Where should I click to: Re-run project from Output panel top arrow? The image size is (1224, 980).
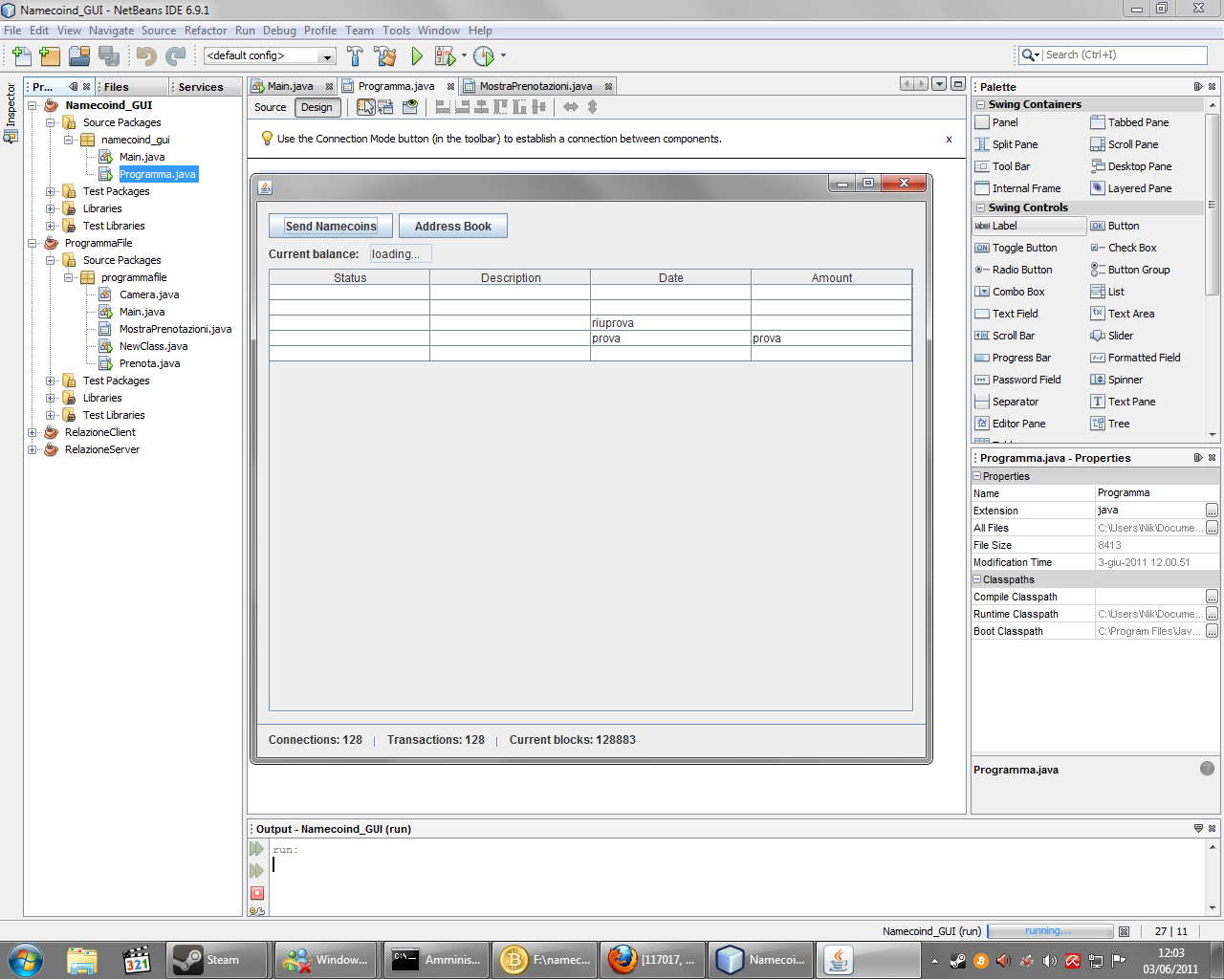256,849
